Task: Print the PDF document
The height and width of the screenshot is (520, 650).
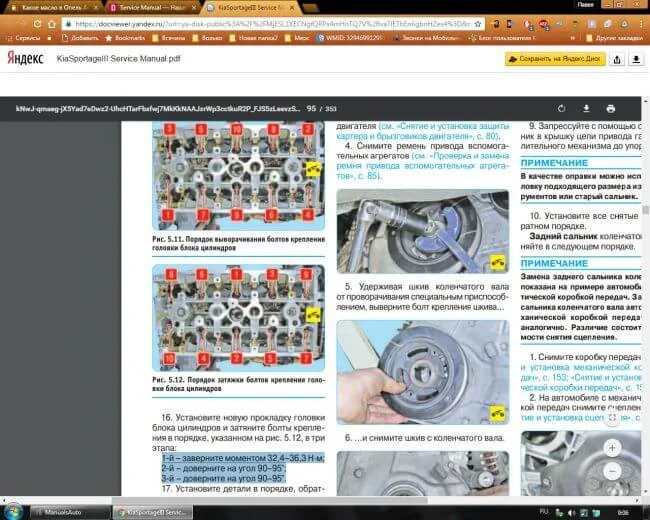Action: [611, 108]
